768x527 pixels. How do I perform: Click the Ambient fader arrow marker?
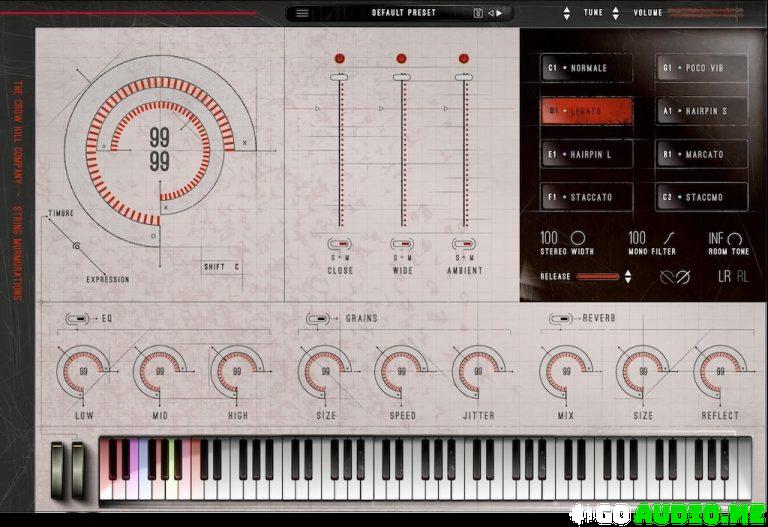click(x=446, y=108)
